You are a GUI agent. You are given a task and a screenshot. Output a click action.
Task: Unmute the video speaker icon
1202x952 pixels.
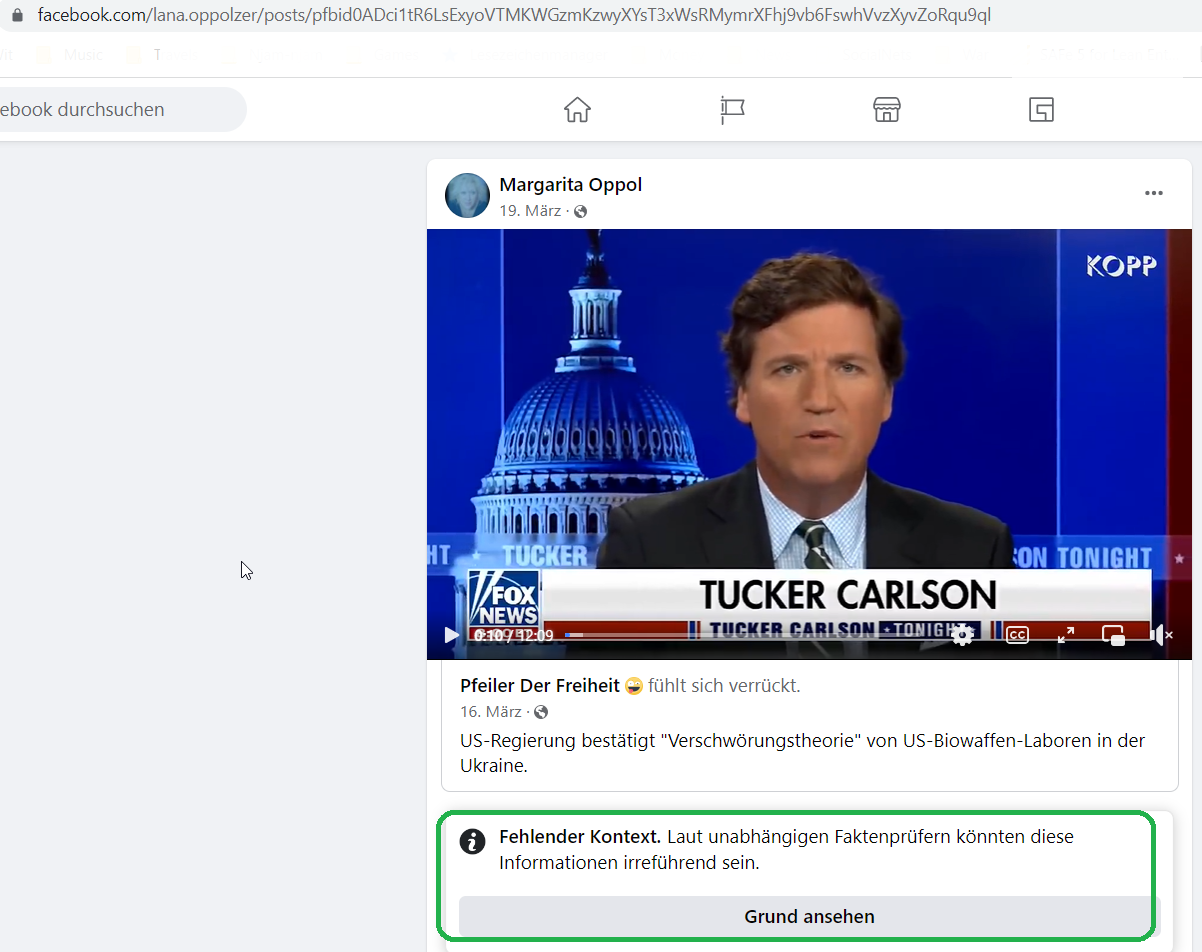(1160, 634)
